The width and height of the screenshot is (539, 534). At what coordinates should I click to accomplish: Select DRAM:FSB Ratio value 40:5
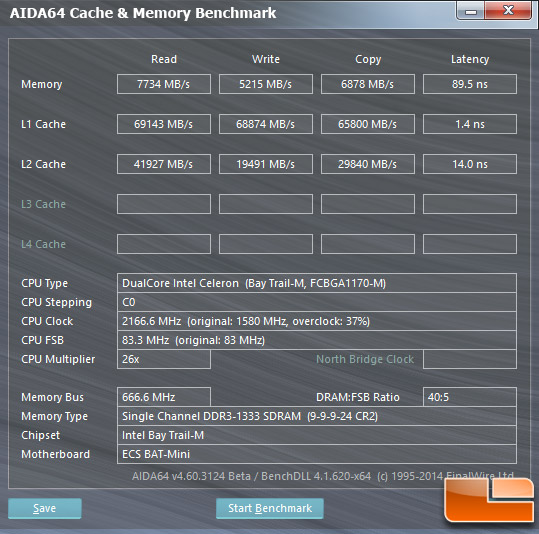pos(470,397)
